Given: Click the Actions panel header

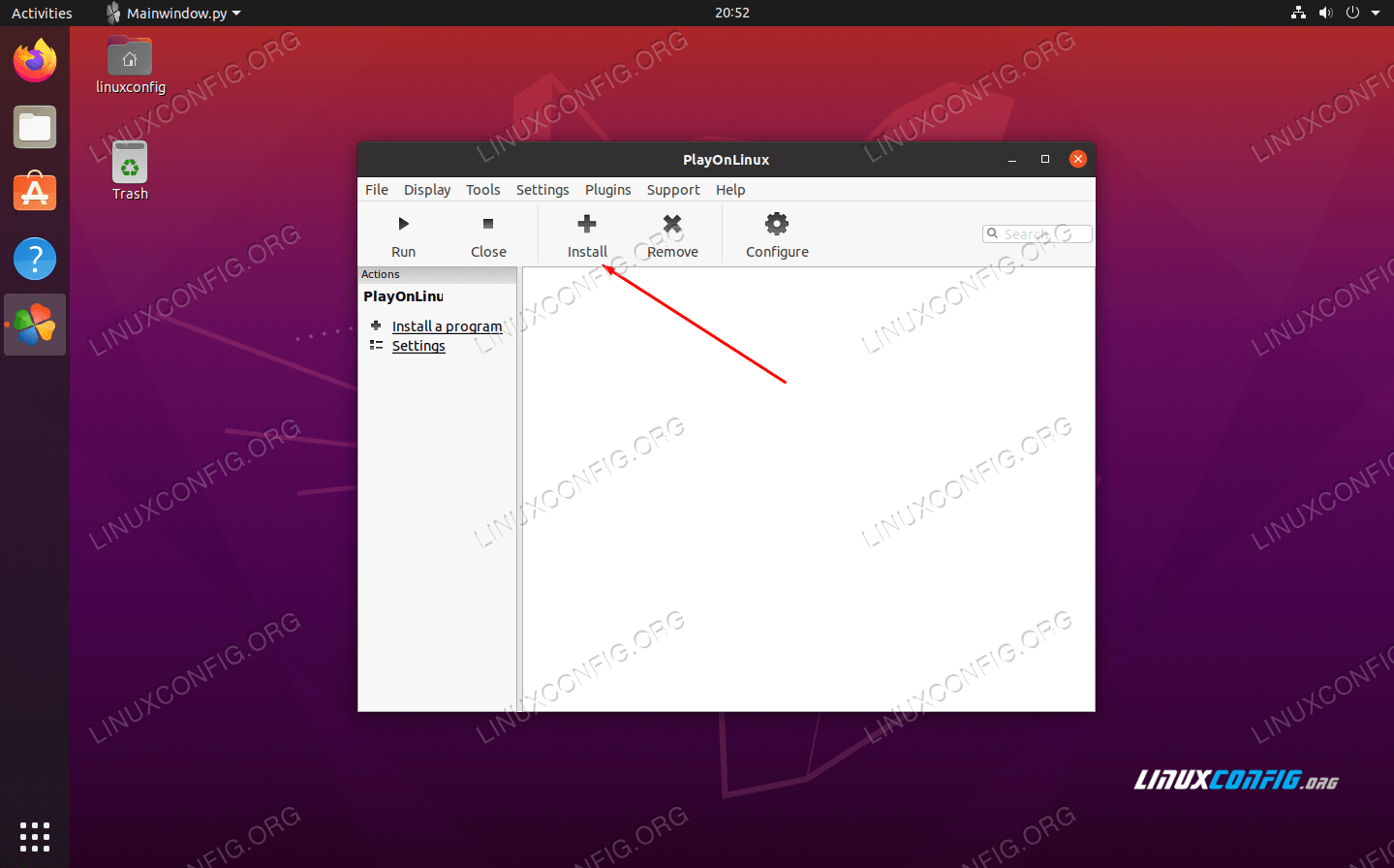Looking at the screenshot, I should click(437, 274).
